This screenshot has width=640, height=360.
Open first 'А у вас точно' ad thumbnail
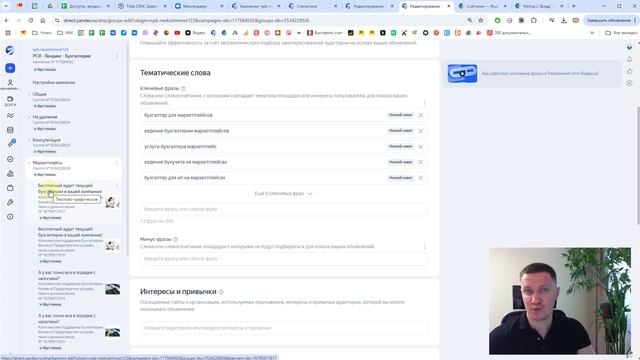tap(112, 289)
